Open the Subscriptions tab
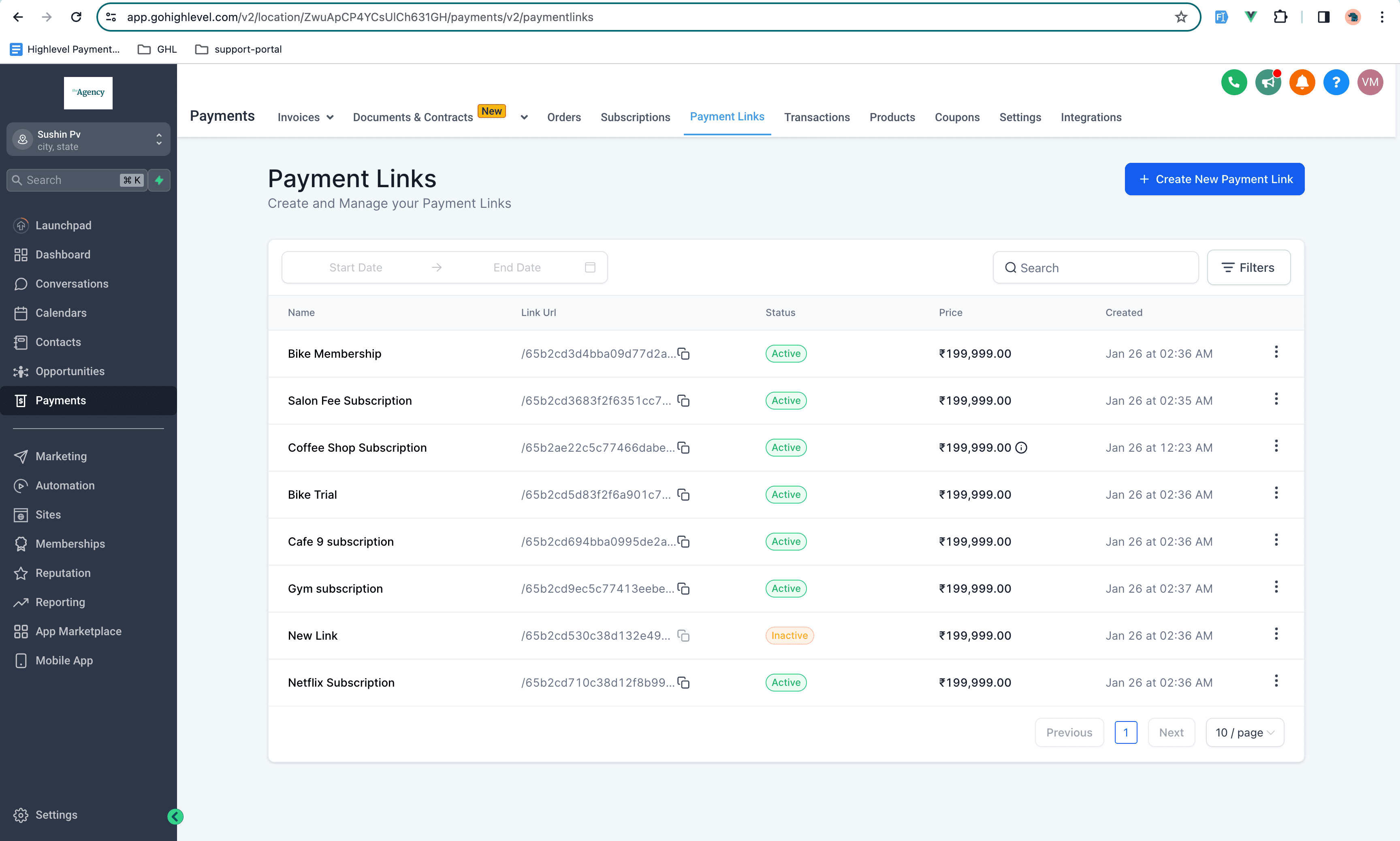 (x=635, y=117)
